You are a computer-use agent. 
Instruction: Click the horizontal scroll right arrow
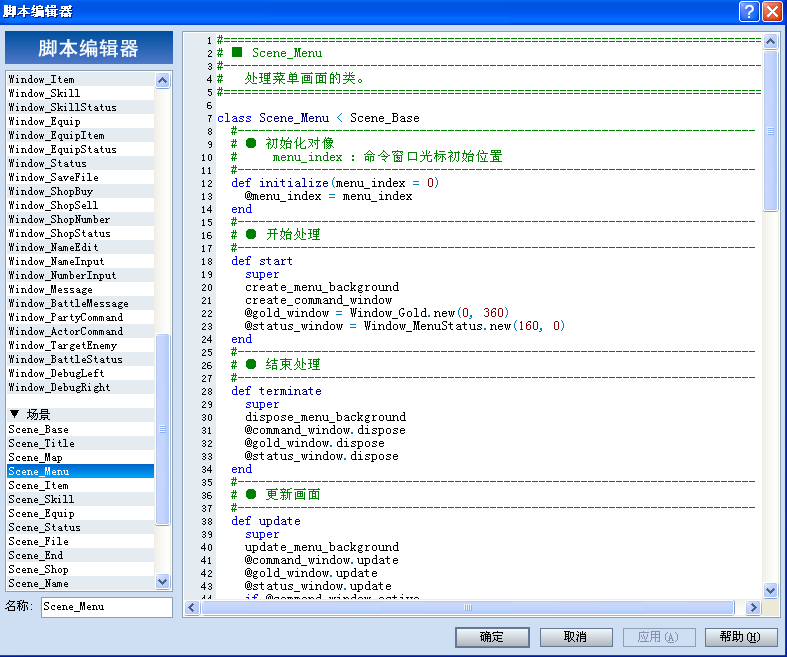752,607
